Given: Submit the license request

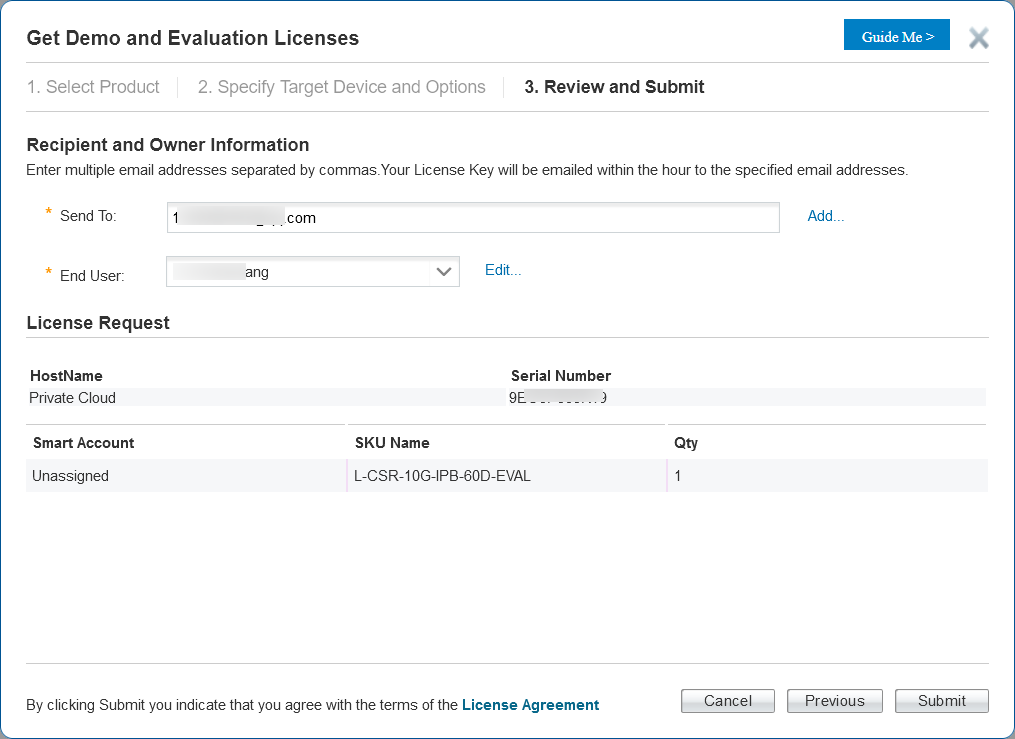Looking at the screenshot, I should (941, 701).
